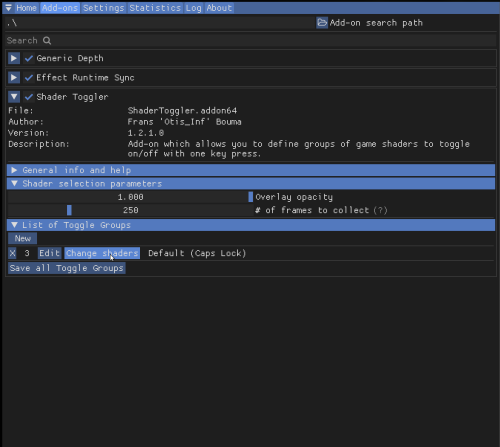This screenshot has height=447, width=500.
Task: Expand the Generic Depth add-on details
Action: pyautogui.click(x=14, y=58)
